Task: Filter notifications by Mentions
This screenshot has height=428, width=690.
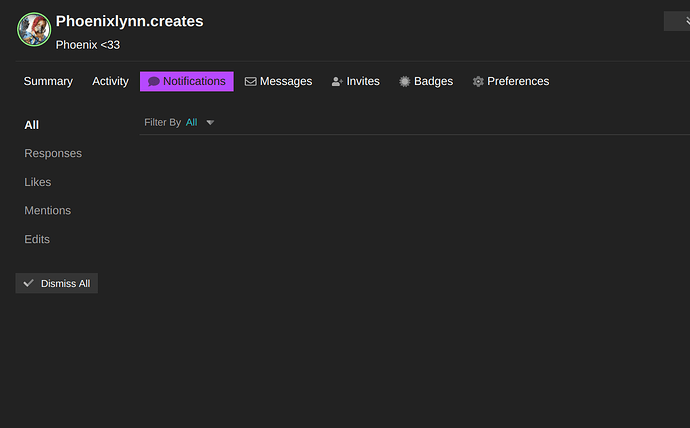Action: pos(48,211)
